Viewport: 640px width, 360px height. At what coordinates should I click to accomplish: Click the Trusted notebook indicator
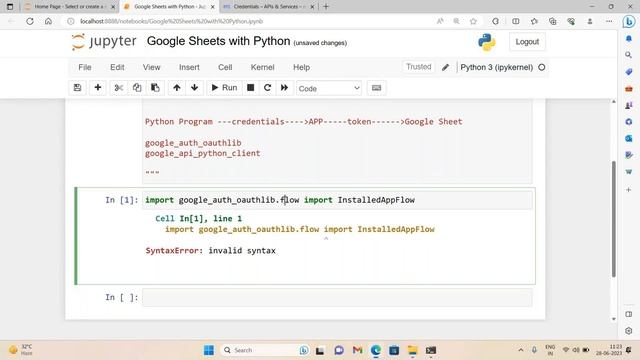pyautogui.click(x=418, y=67)
